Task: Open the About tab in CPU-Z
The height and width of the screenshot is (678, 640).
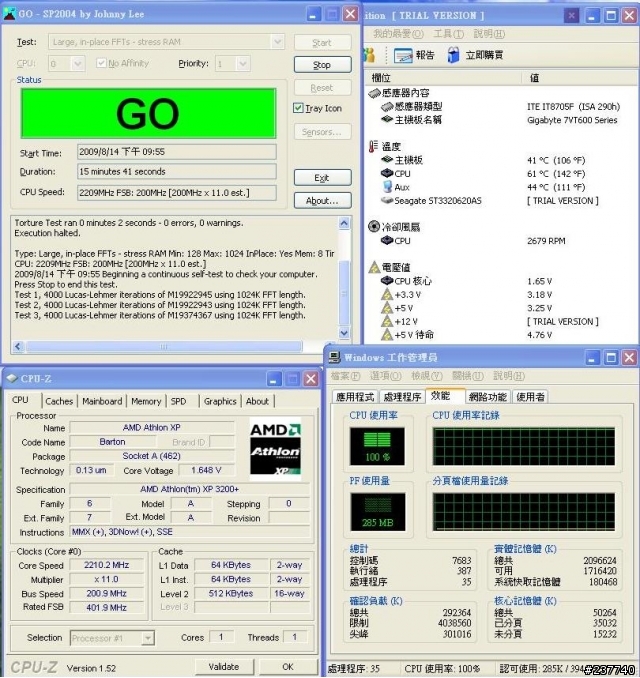Action: (x=257, y=401)
